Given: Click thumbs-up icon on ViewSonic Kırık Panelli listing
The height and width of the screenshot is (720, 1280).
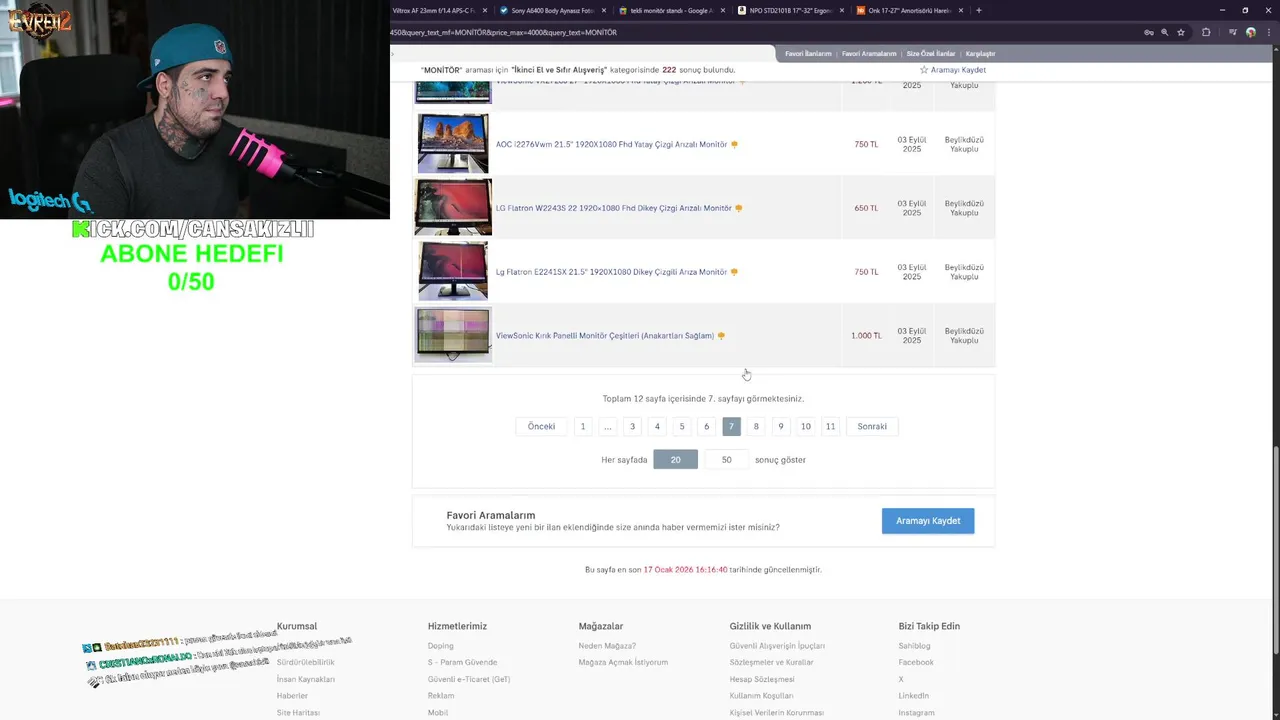Looking at the screenshot, I should pyautogui.click(x=721, y=336).
